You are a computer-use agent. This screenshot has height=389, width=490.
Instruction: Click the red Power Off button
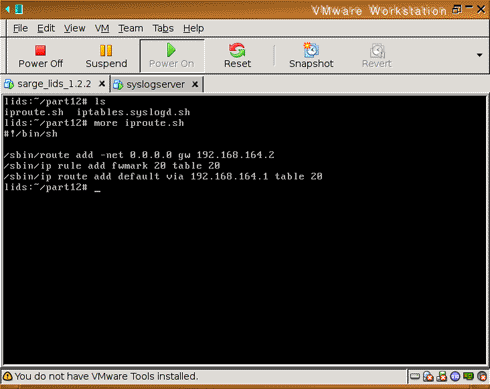40,56
